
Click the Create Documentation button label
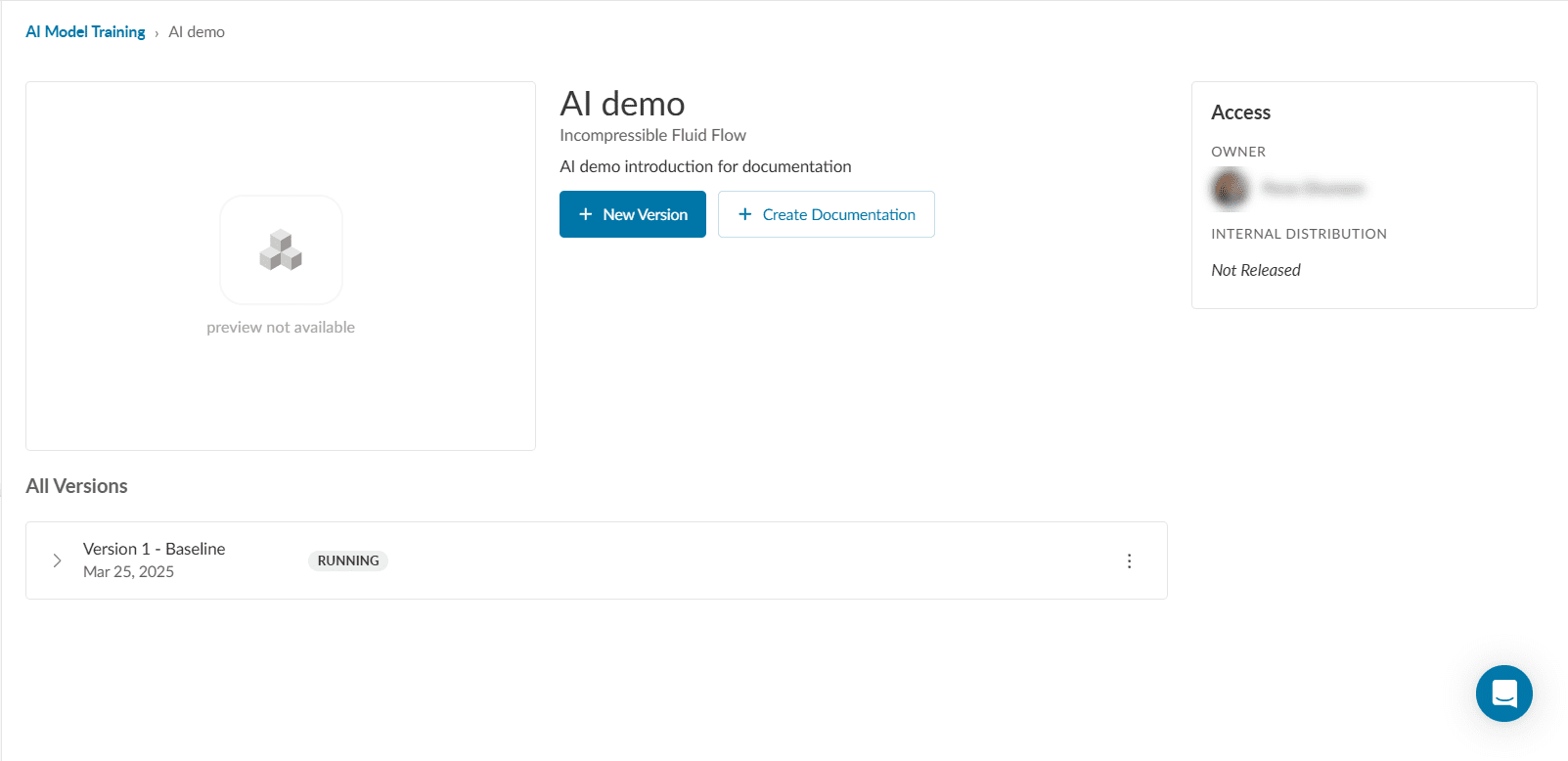[838, 214]
